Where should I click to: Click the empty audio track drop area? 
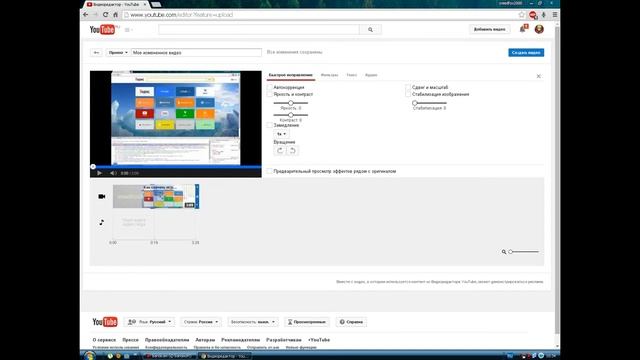tap(155, 225)
